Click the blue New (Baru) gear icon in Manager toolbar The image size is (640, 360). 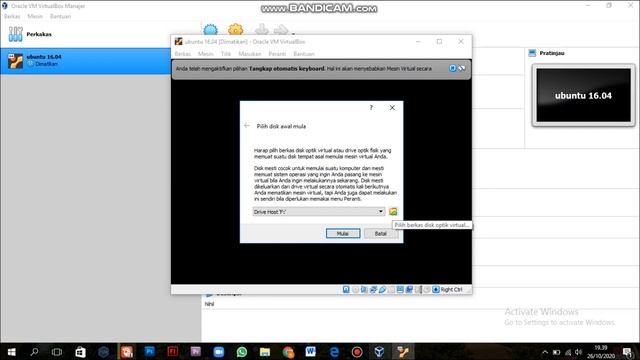pos(211,29)
